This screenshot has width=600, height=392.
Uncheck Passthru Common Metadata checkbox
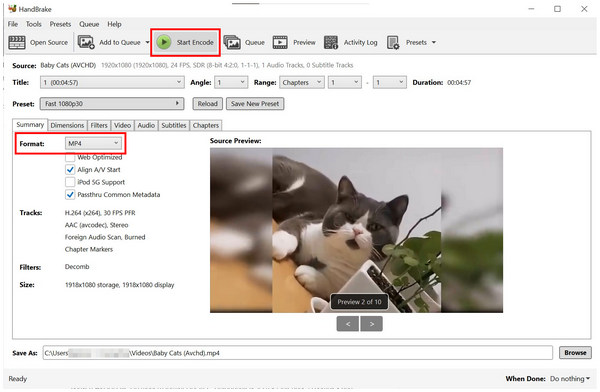[70, 194]
